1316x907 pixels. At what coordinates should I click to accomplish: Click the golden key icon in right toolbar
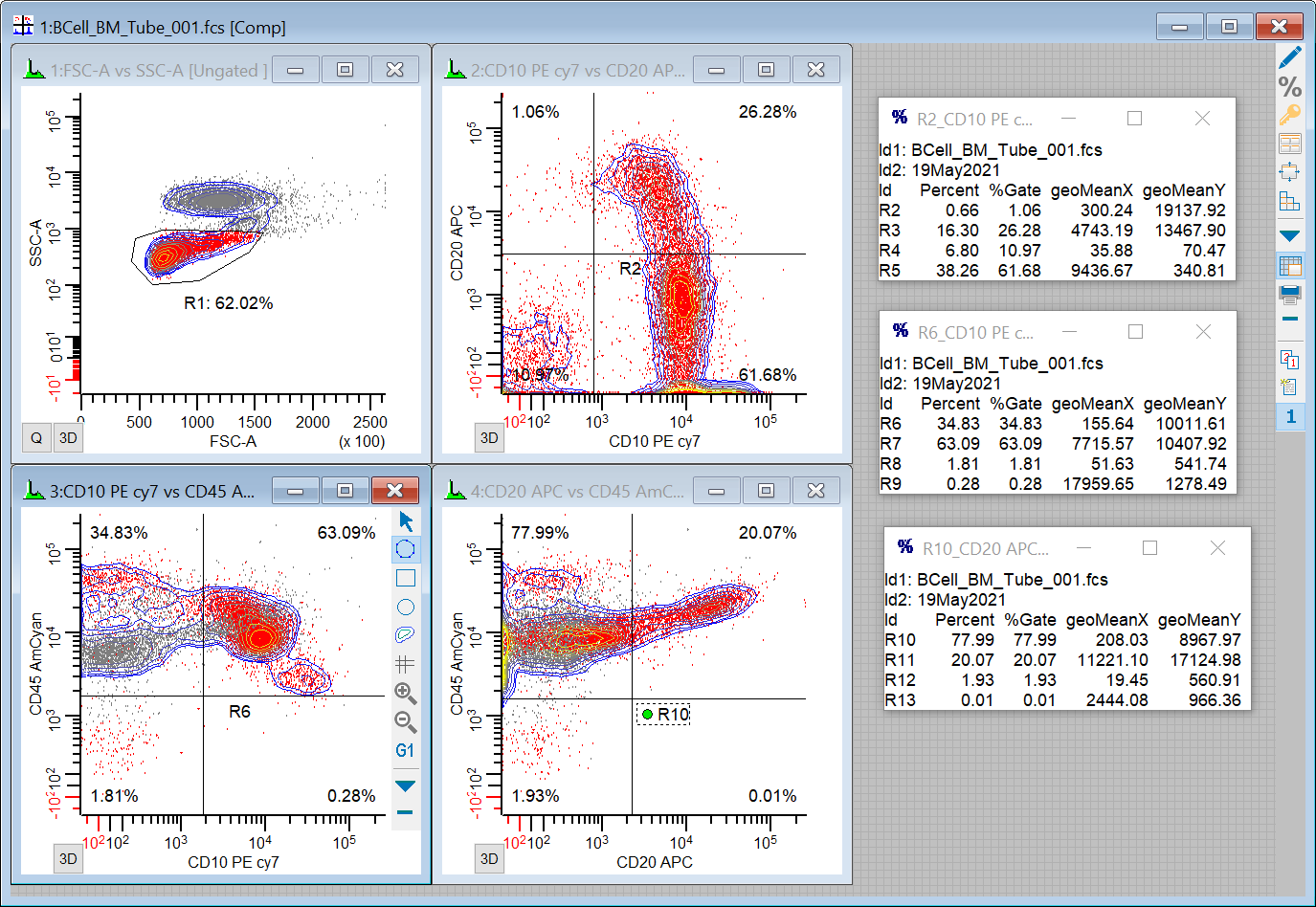coord(1290,116)
